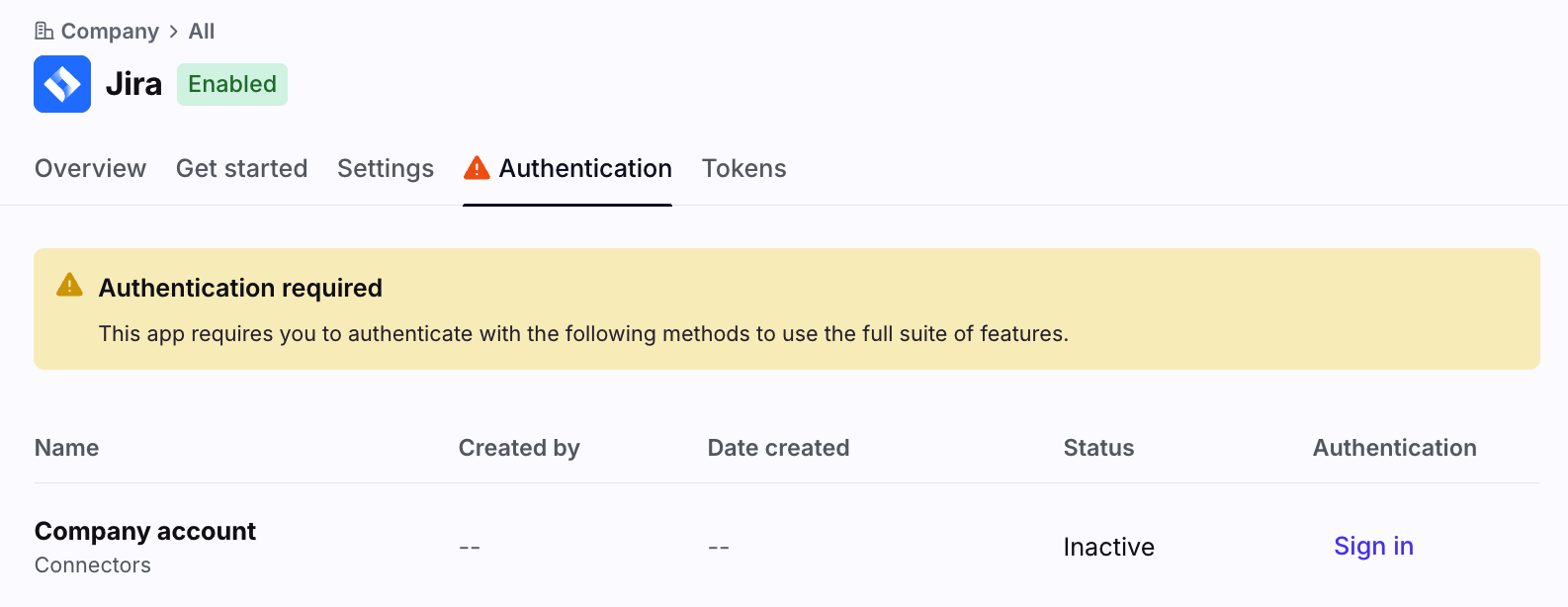
Task: Go to the Tokens tab
Action: tap(743, 169)
